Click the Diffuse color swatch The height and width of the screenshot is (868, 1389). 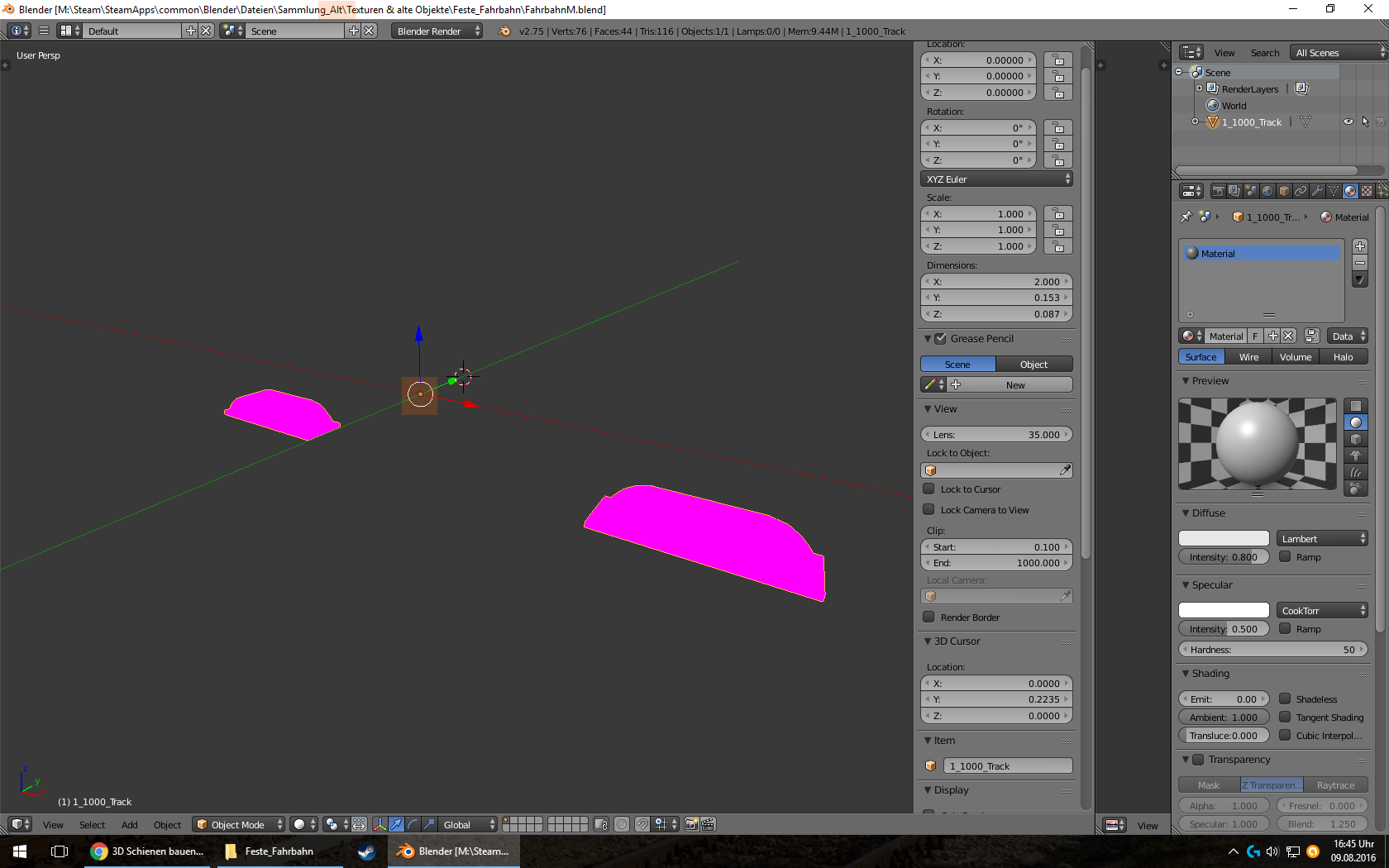coord(1224,538)
